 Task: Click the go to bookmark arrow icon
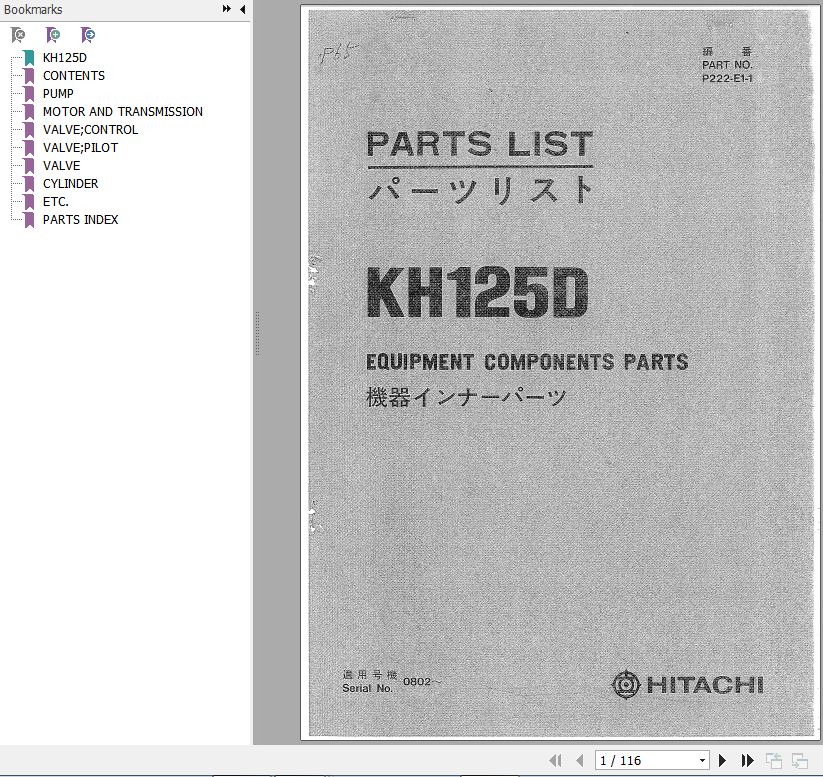click(88, 35)
